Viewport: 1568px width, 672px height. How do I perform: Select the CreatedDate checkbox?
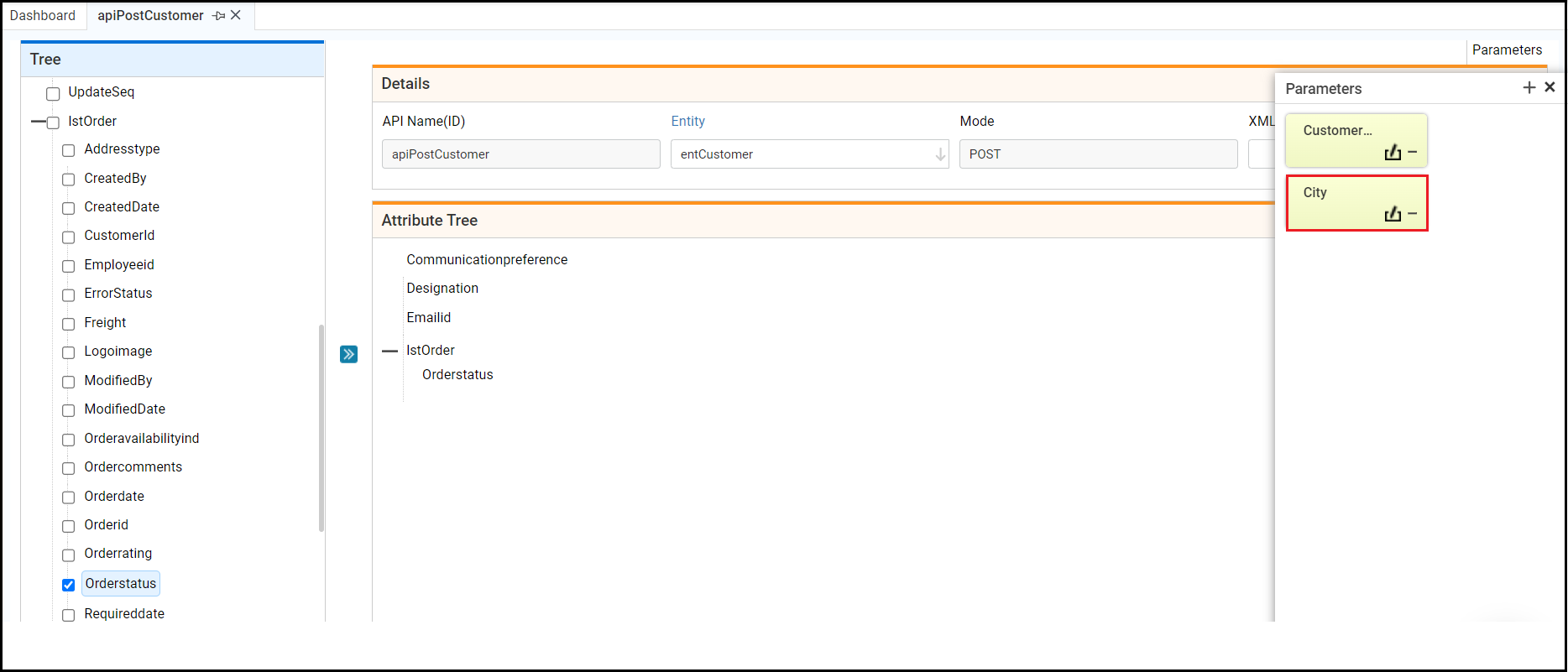click(x=69, y=208)
